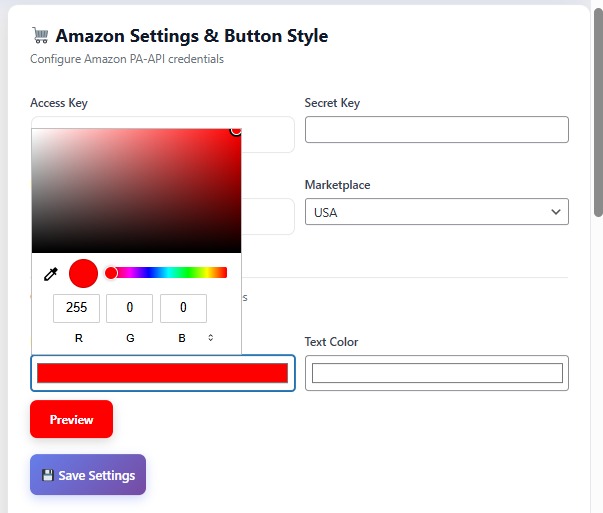603x513 pixels.
Task: Click the floppy disk icon in Save Settings
Action: tap(48, 475)
